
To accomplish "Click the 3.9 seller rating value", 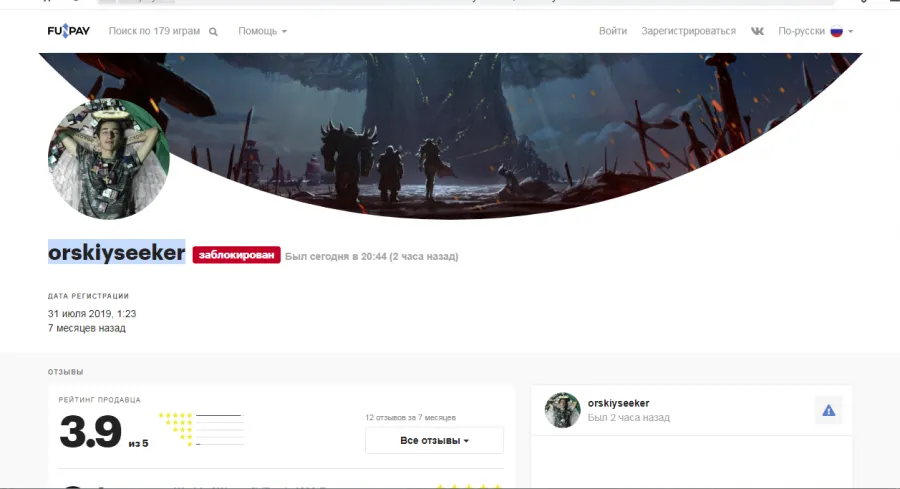I will [x=91, y=432].
